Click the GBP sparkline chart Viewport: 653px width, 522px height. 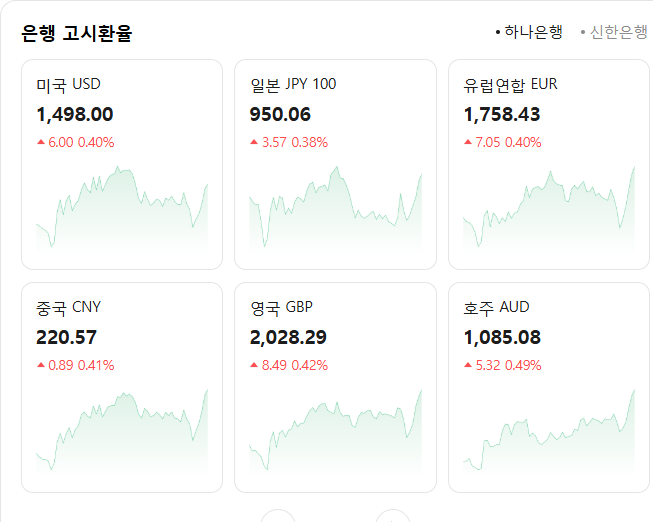(335, 431)
